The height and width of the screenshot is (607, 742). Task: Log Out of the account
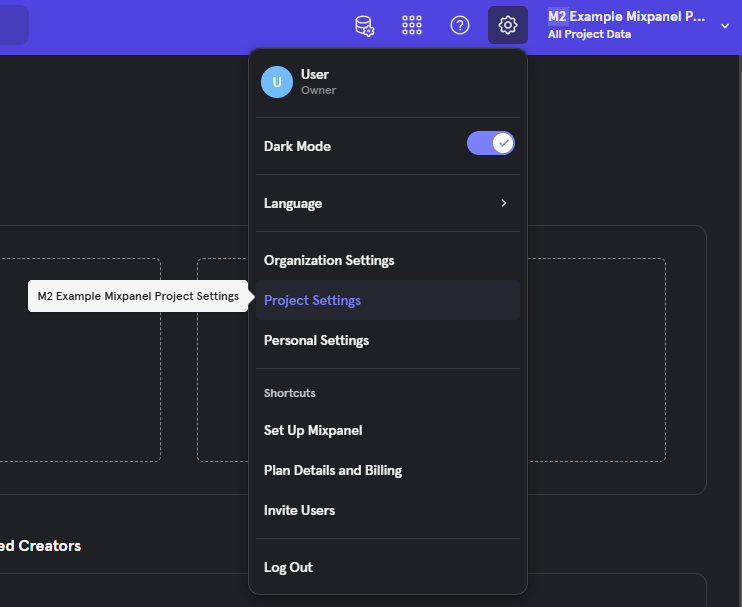[288, 567]
